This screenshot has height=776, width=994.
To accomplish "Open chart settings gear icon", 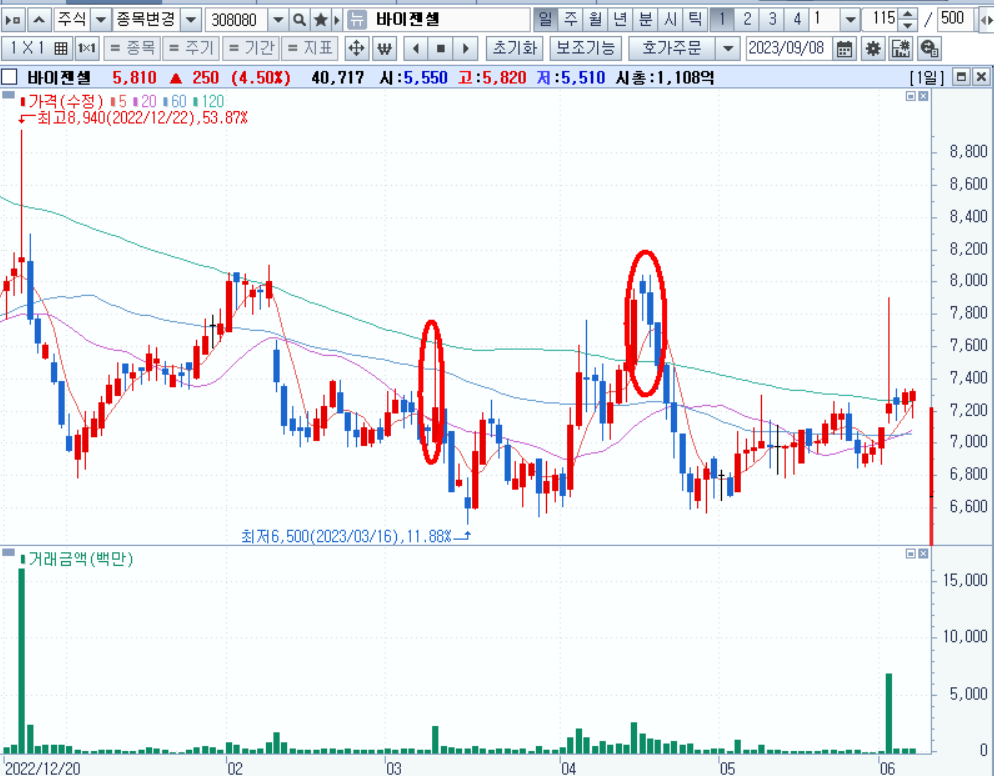I will click(873, 49).
